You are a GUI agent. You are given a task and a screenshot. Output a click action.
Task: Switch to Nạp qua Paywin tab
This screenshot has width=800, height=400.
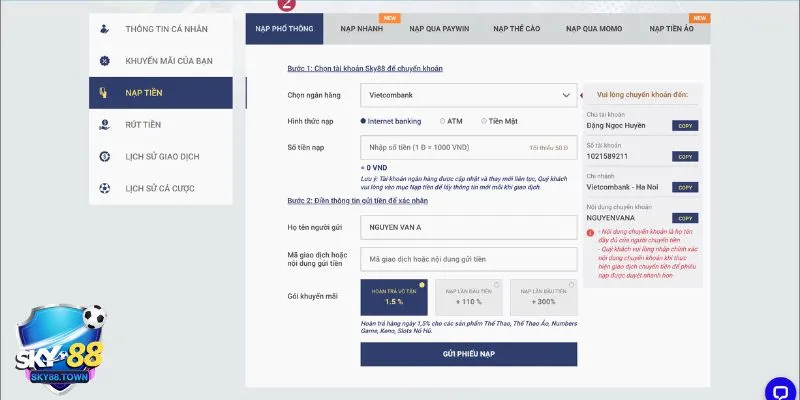pyautogui.click(x=439, y=29)
